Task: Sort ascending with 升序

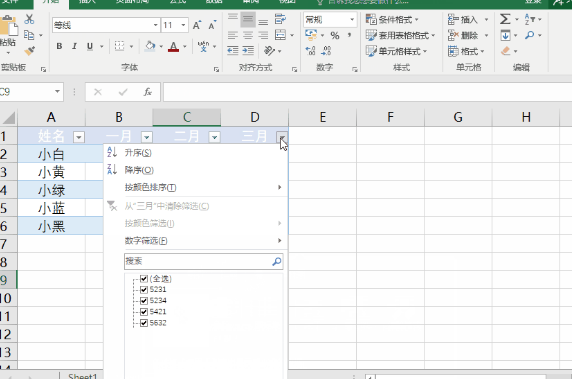Action: coord(196,153)
